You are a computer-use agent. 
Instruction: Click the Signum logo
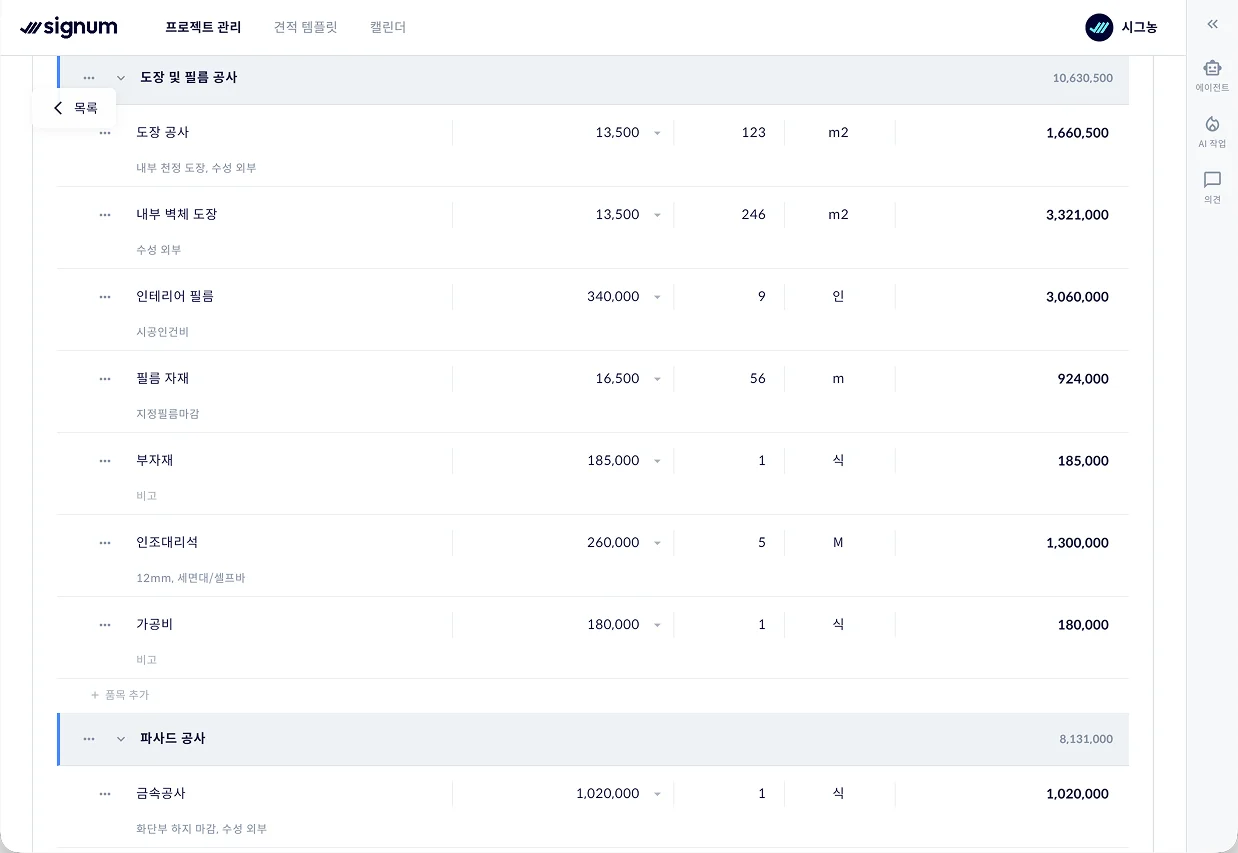[x=69, y=27]
